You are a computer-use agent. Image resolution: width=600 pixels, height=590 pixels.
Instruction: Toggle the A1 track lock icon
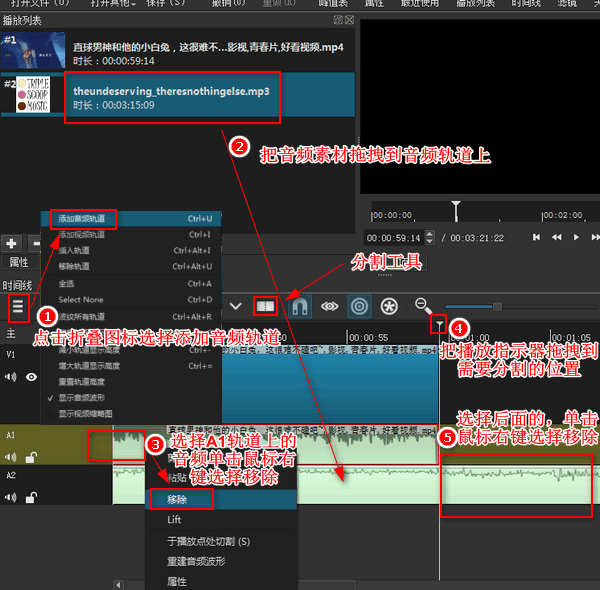click(x=31, y=457)
